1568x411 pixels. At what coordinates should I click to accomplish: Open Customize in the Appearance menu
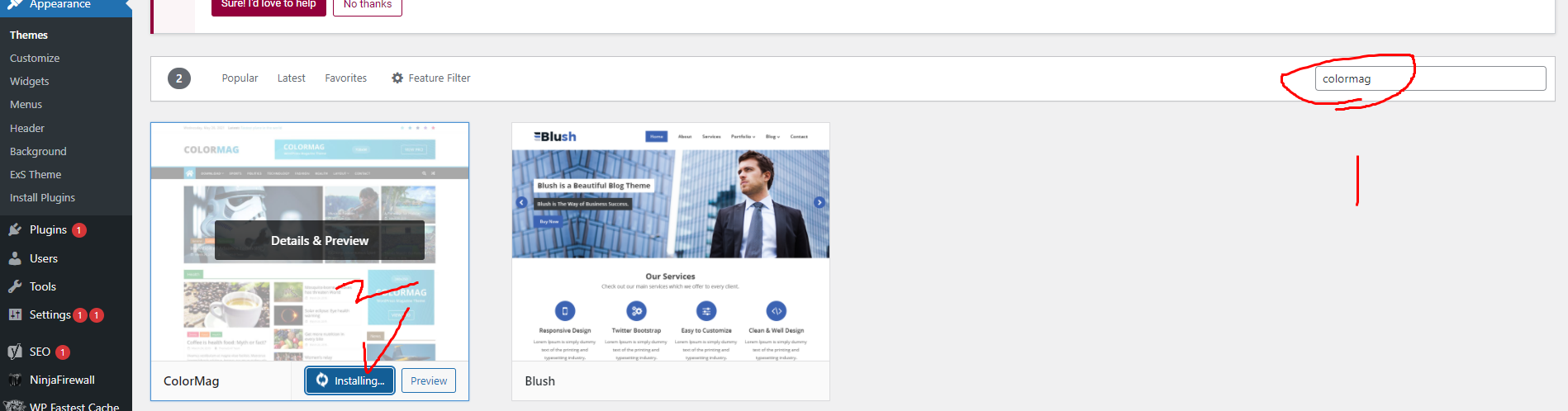pos(35,58)
